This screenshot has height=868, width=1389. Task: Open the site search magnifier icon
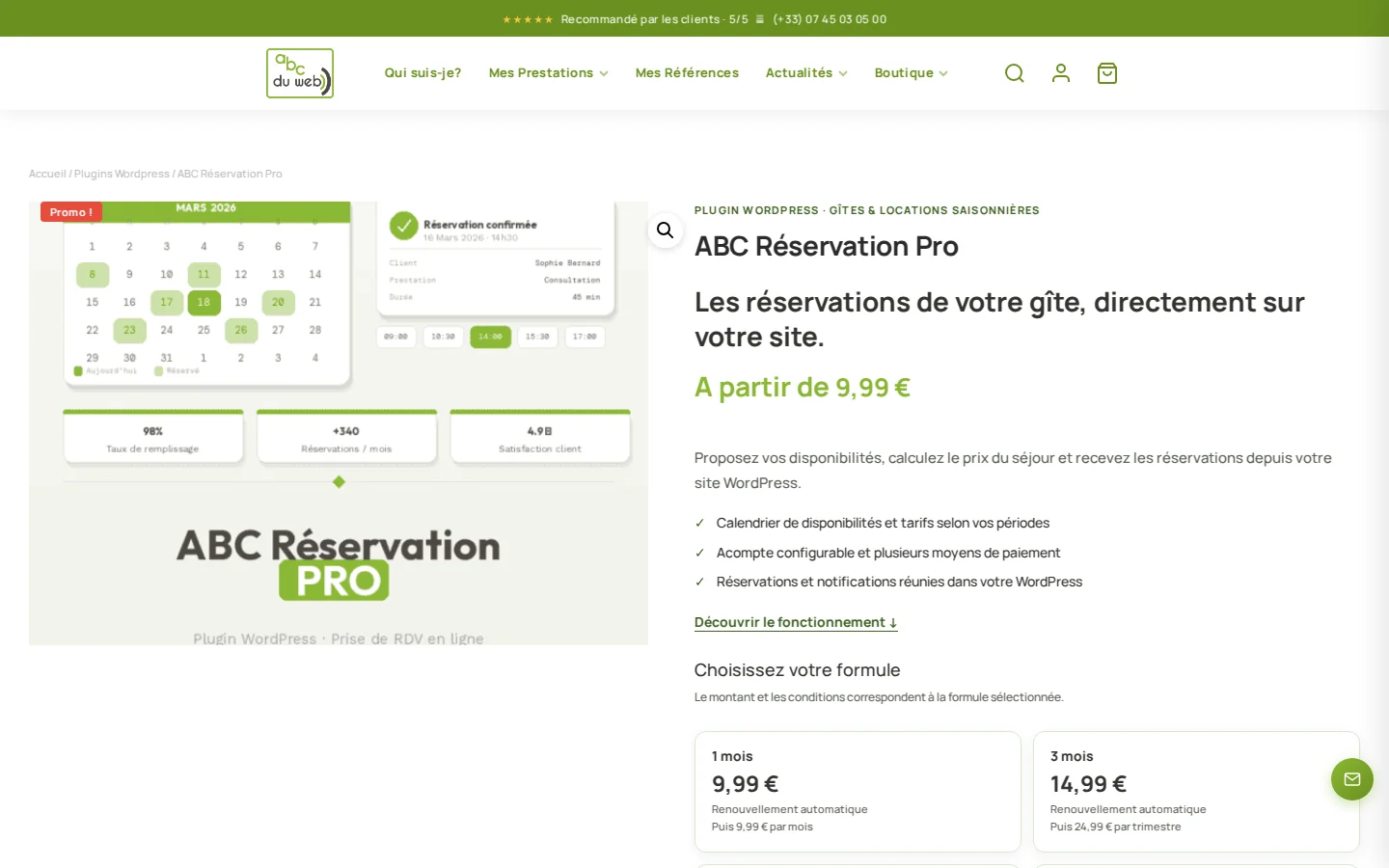tap(1014, 73)
